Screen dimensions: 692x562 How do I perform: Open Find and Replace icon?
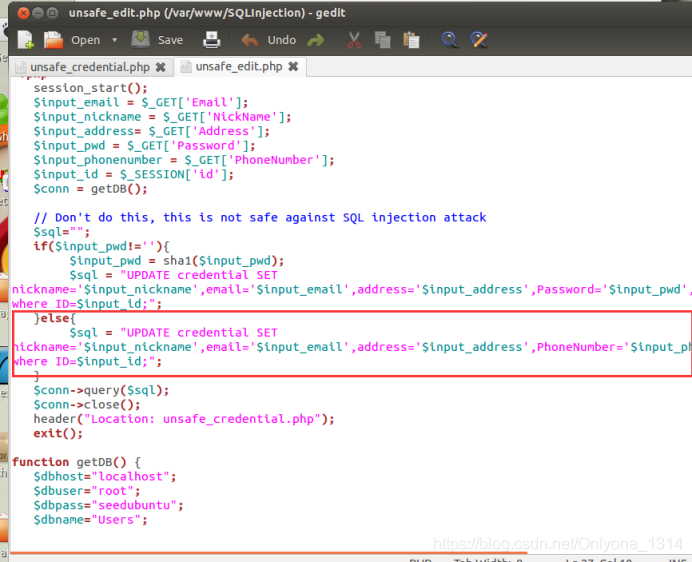pos(479,40)
